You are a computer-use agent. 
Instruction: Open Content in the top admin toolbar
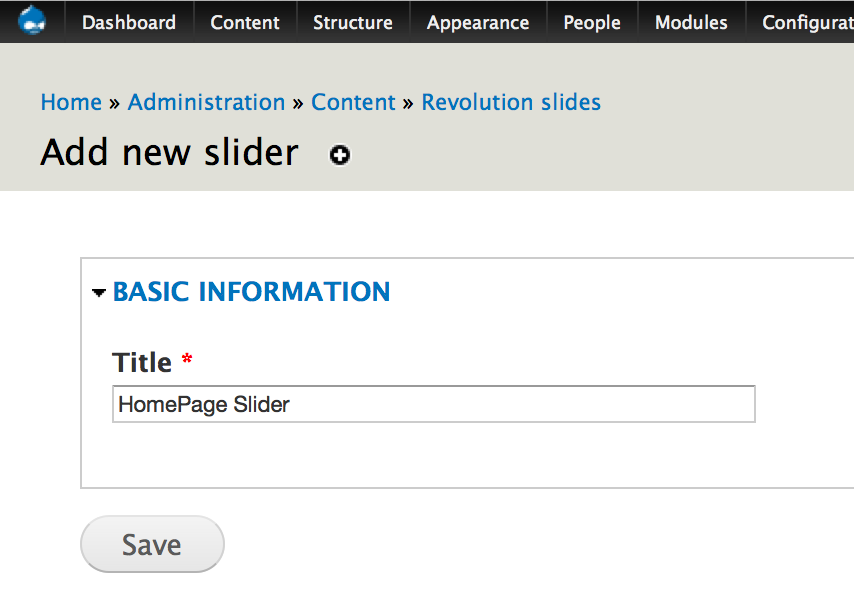tap(245, 22)
